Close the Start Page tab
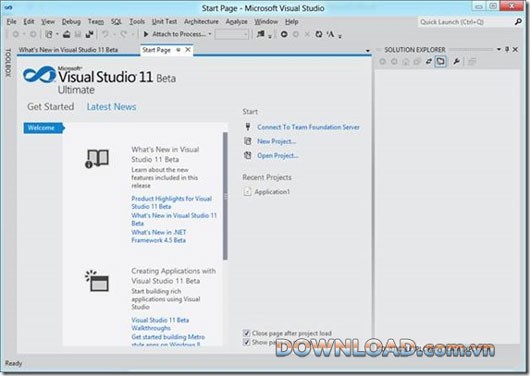The height and width of the screenshot is (376, 530). click(x=188, y=50)
